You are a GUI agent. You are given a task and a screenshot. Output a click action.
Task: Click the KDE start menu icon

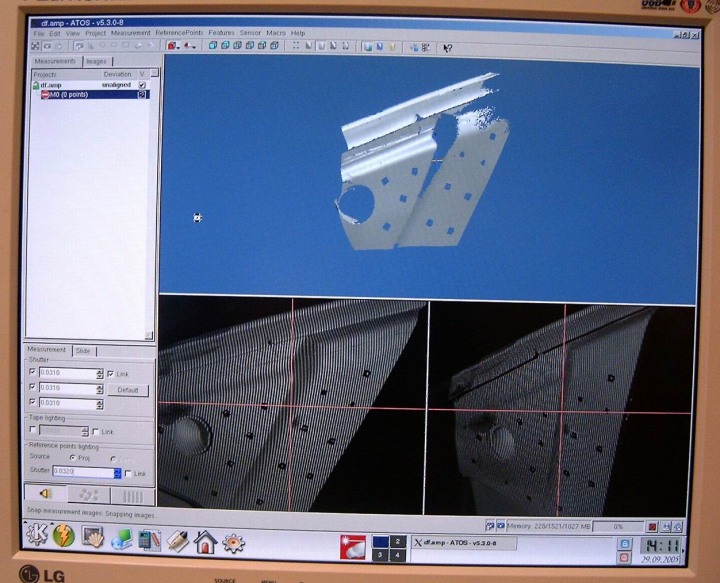click(37, 537)
